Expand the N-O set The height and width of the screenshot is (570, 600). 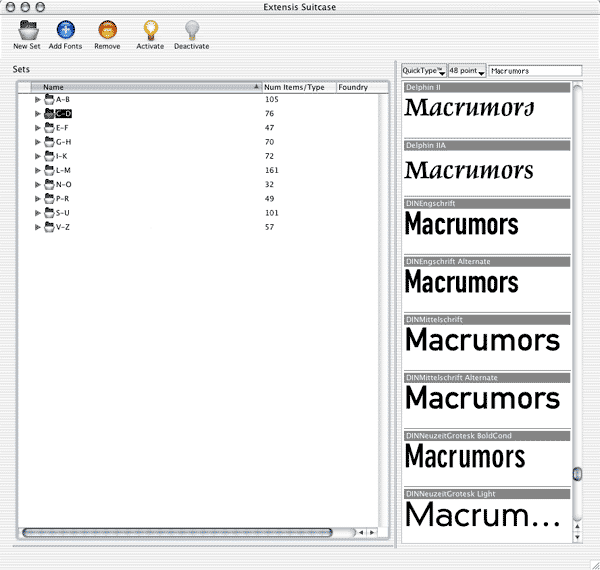(38, 185)
